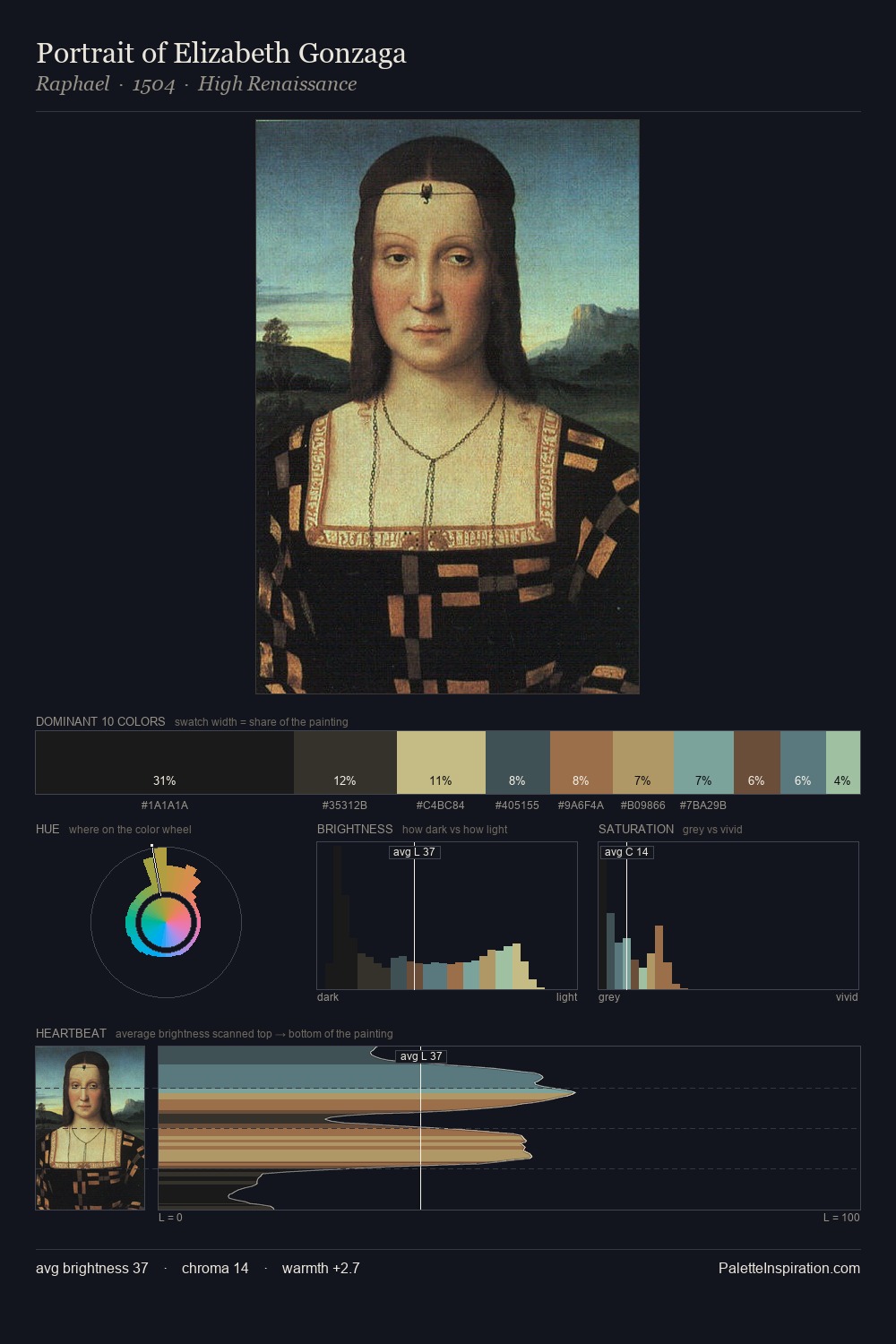Choose the 8% copper-brown swatch
896x1344 pixels.
pyautogui.click(x=581, y=762)
